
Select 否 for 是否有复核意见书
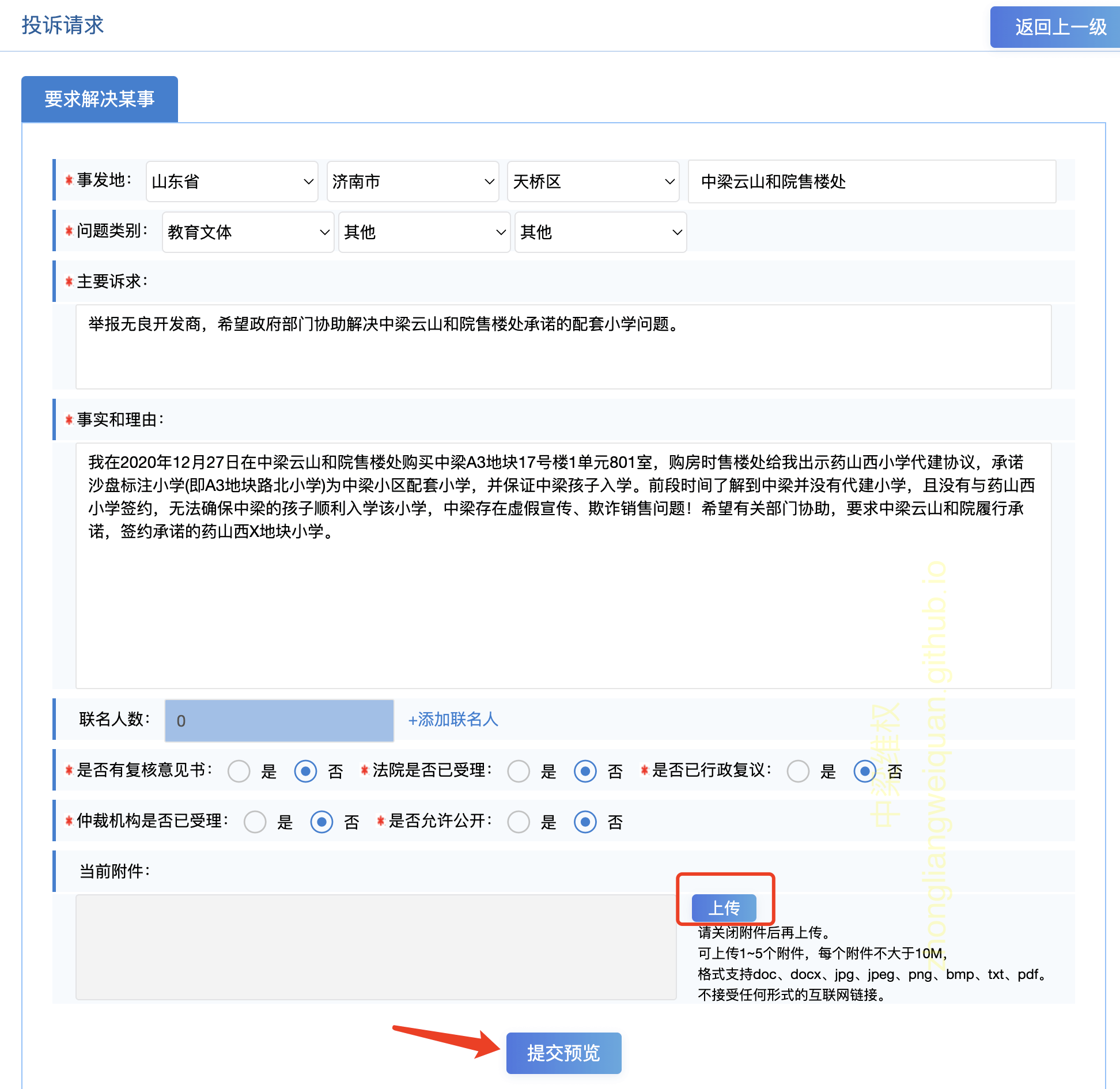click(x=305, y=771)
